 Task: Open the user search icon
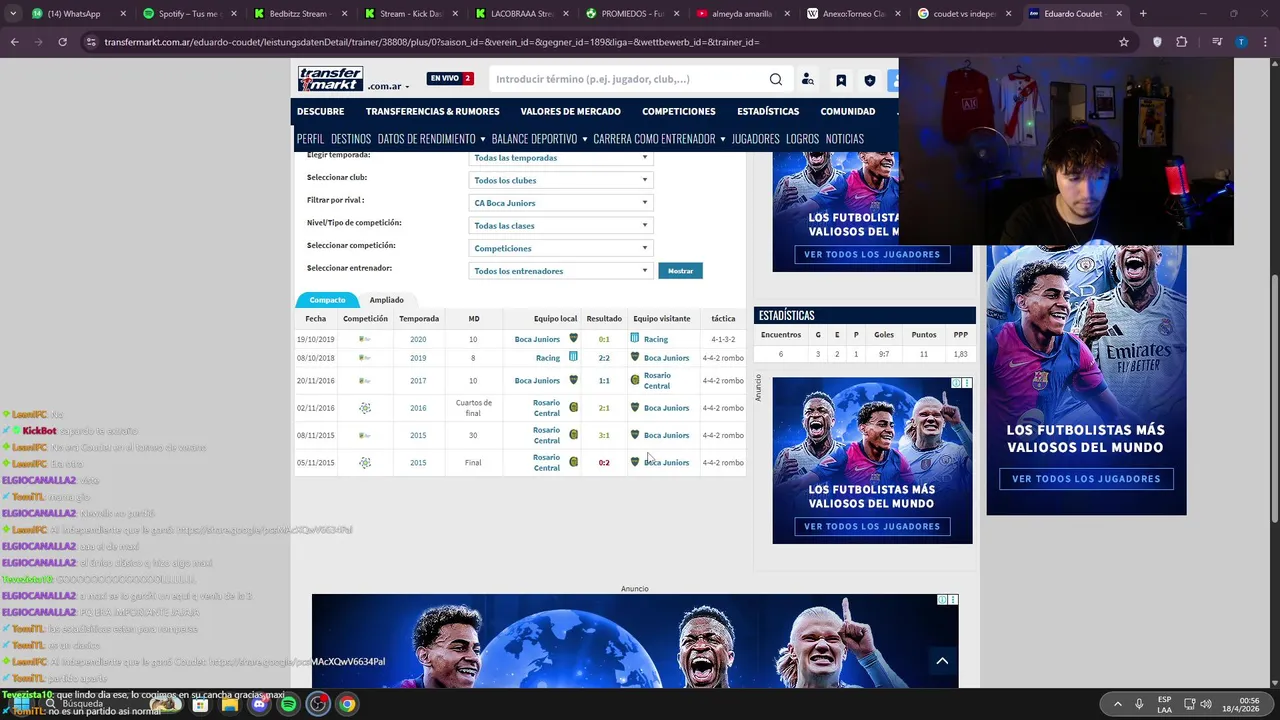click(x=808, y=80)
